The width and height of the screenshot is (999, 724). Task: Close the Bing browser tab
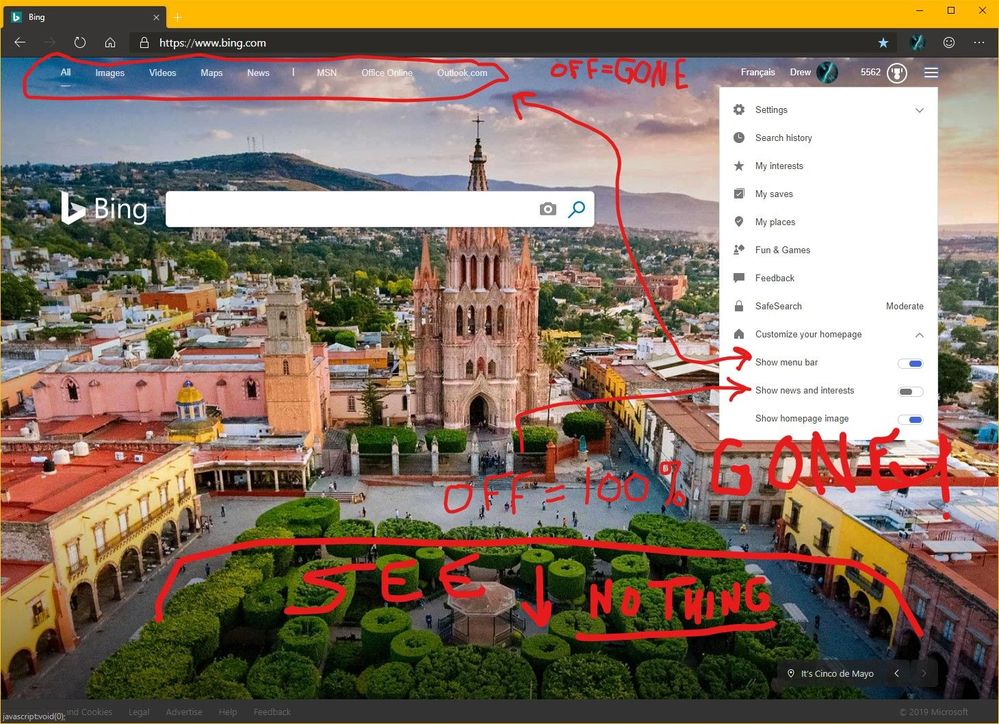click(x=156, y=17)
